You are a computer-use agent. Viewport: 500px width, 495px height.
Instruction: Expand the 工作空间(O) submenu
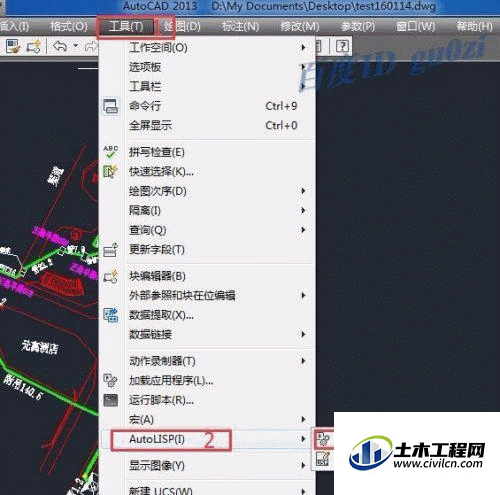click(x=207, y=48)
